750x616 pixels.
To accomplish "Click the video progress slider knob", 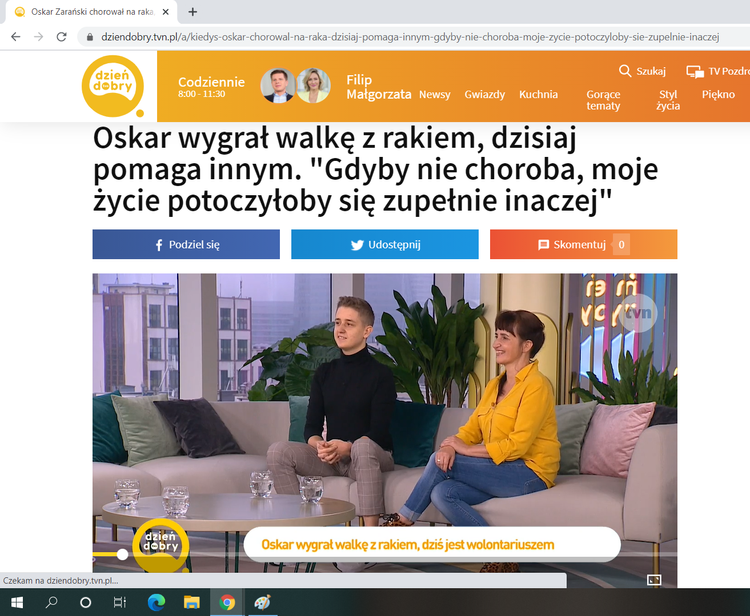I will [122, 554].
